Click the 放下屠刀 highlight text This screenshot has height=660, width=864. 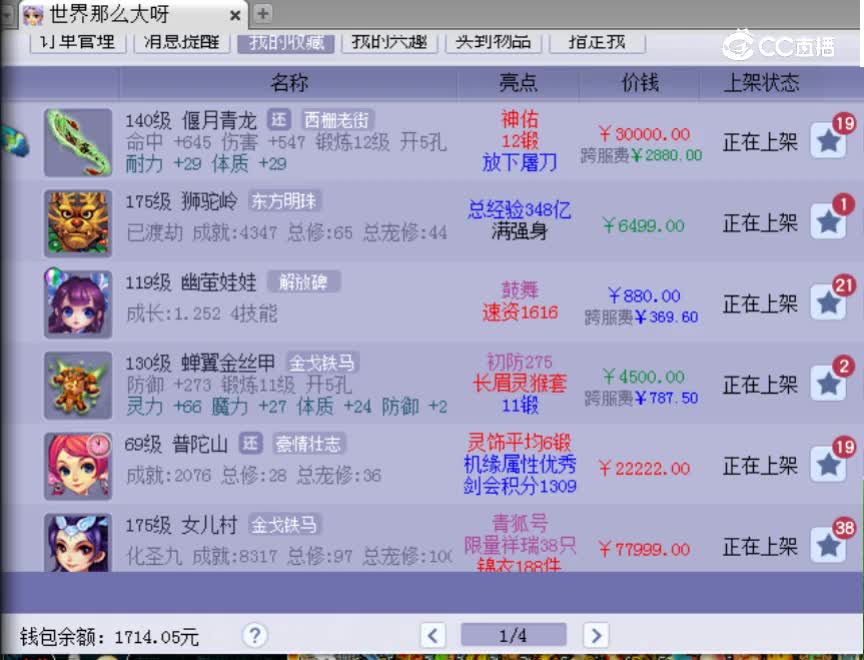point(520,163)
